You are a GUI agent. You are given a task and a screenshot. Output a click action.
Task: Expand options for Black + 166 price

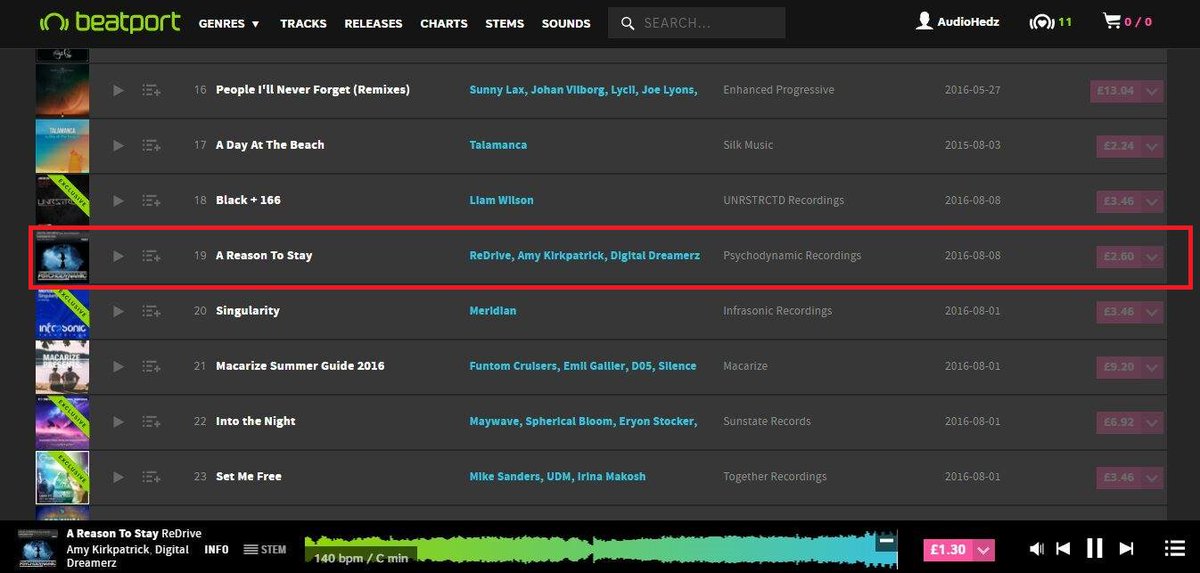click(1152, 200)
